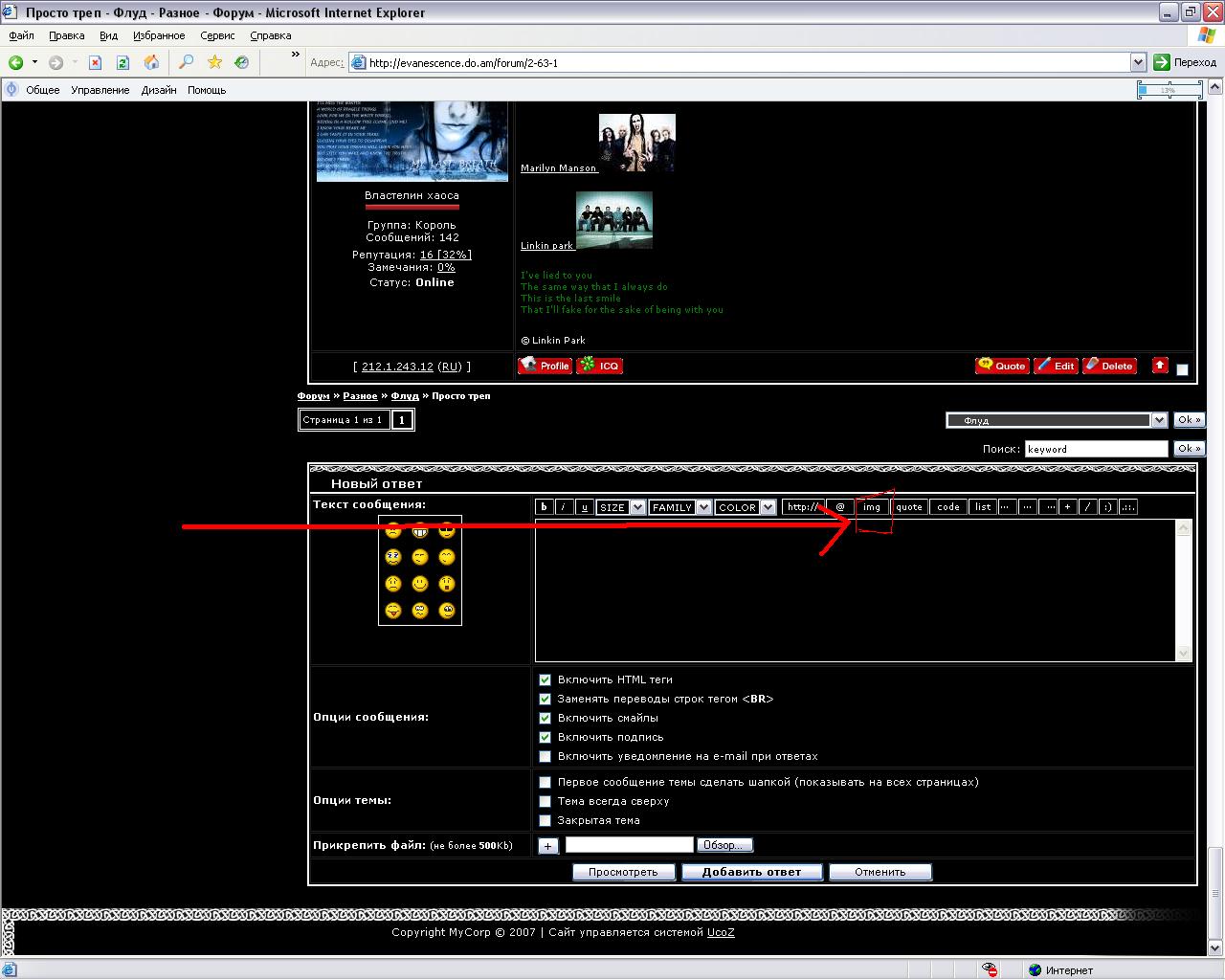This screenshot has width=1225, height=980.
Task: Open Favorites with the star icon
Action: (x=214, y=62)
